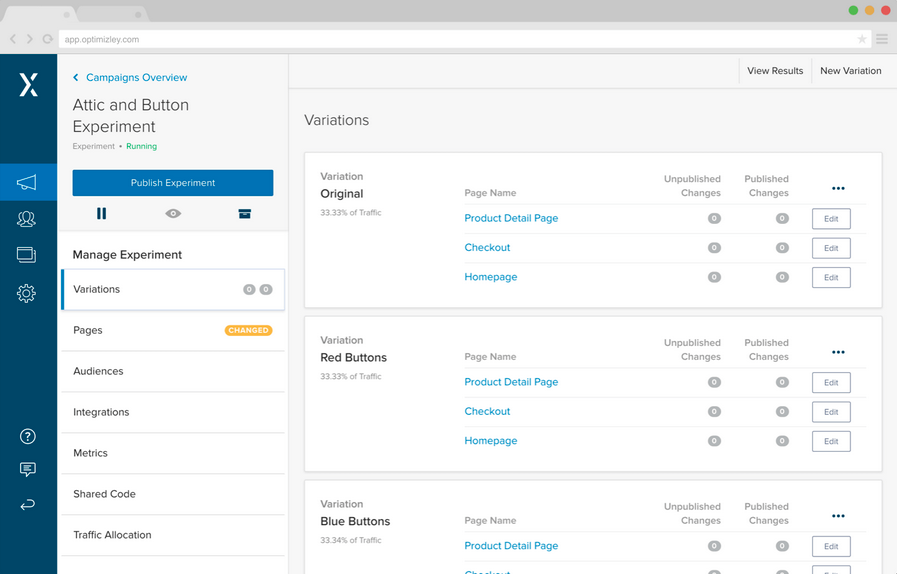The image size is (897, 581).
Task: Edit Checkout for Original variation
Action: pyautogui.click(x=831, y=248)
